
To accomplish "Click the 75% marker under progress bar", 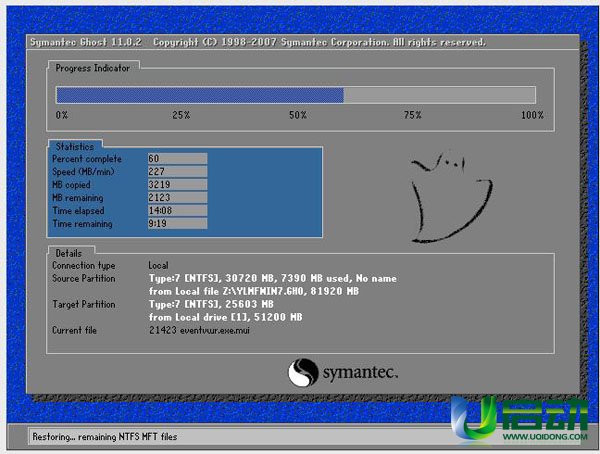I will [x=412, y=115].
